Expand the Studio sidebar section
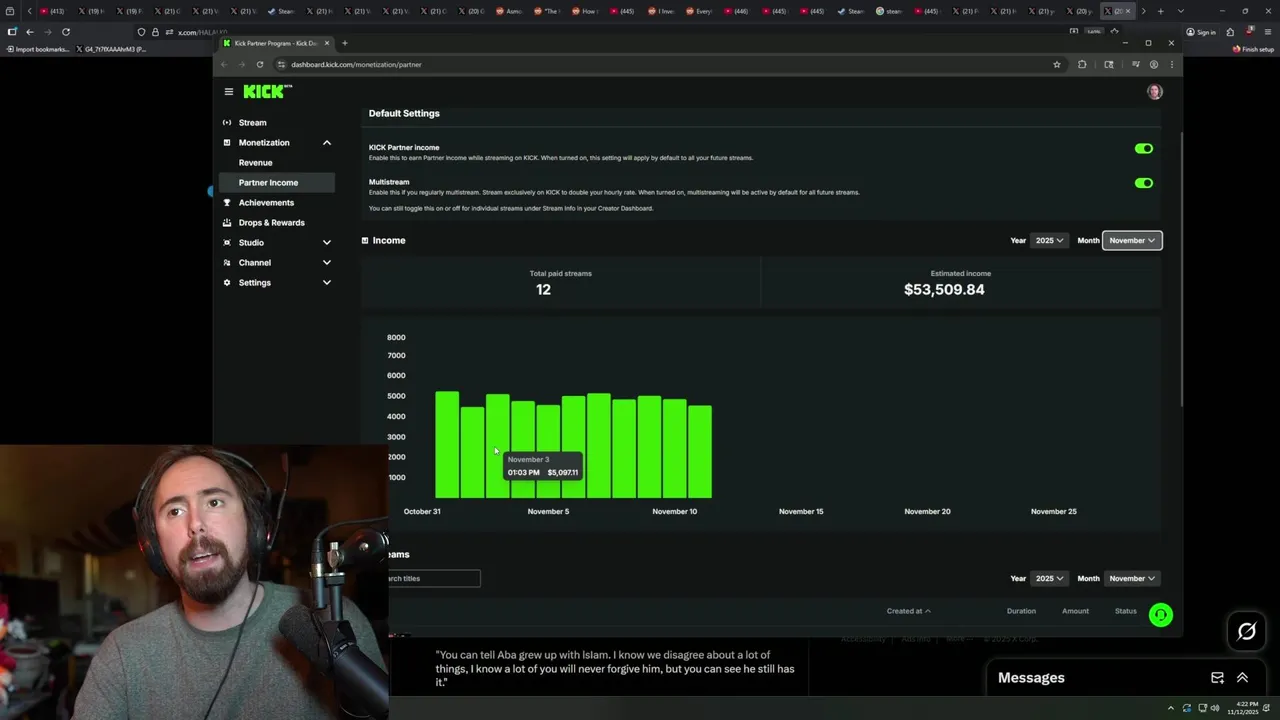Screen dimensions: 1280x720 tap(326, 242)
